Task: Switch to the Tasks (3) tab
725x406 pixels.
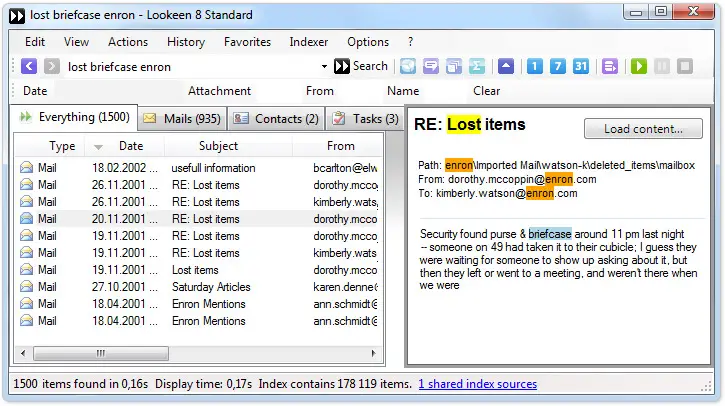Action: tap(365, 119)
